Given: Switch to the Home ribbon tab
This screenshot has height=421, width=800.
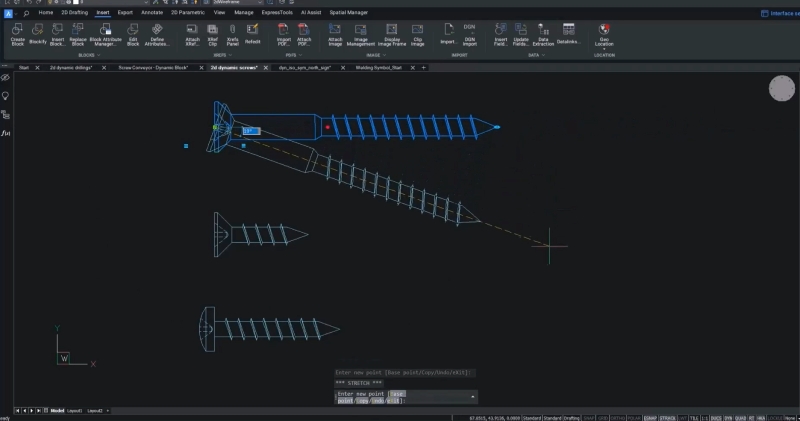Looking at the screenshot, I should (x=45, y=12).
